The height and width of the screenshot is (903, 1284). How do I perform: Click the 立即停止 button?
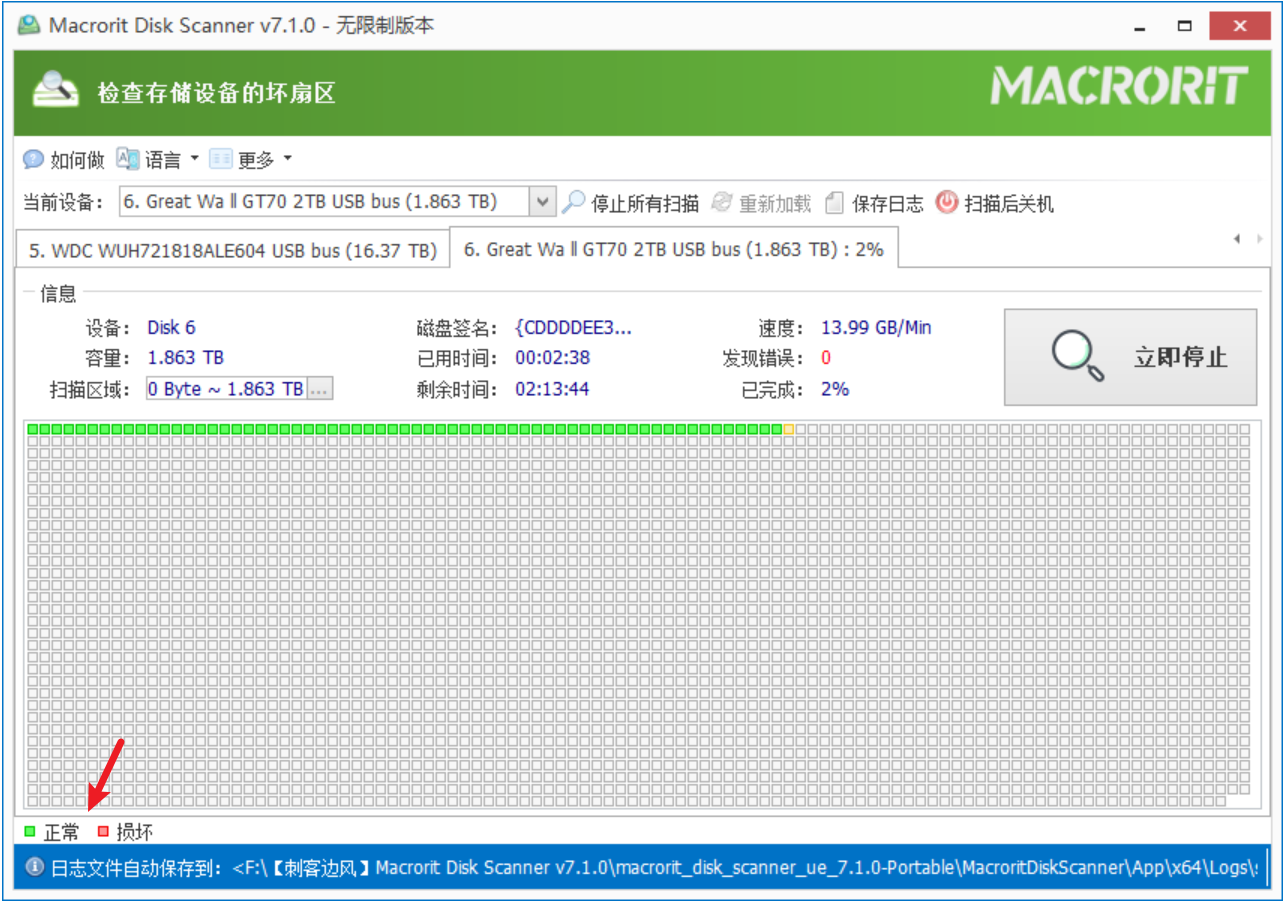click(x=1130, y=357)
